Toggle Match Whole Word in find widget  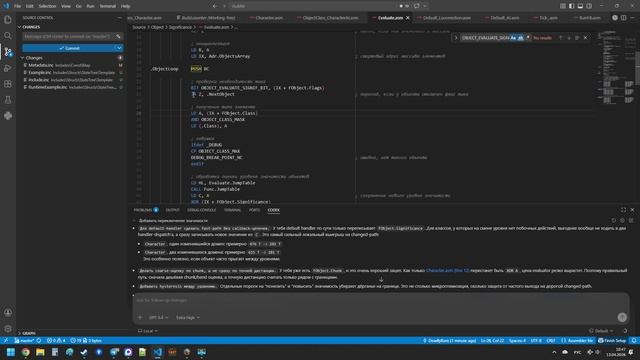[520, 38]
